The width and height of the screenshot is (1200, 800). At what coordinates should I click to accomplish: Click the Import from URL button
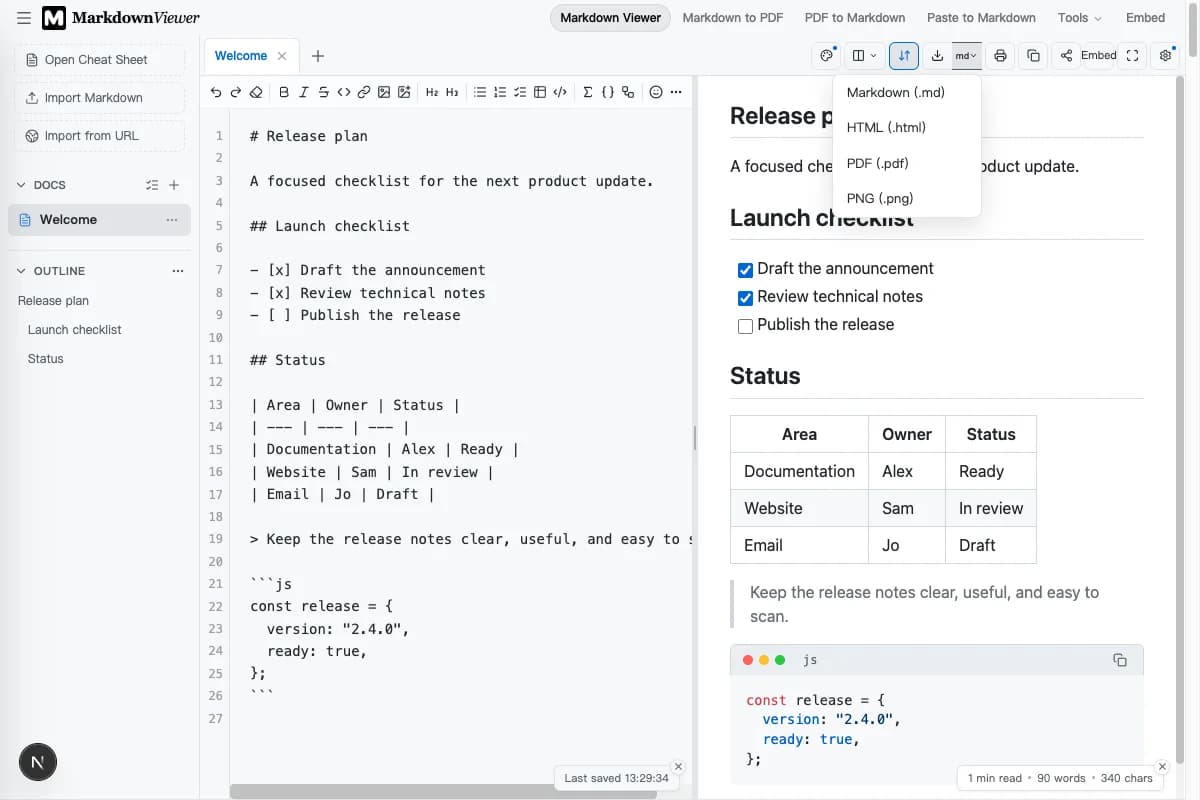tap(100, 136)
